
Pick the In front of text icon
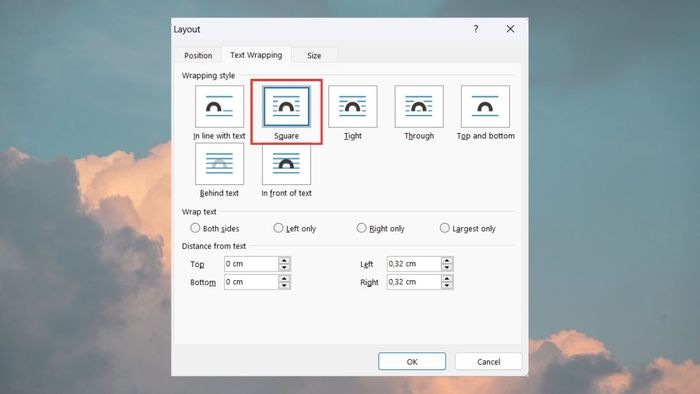[286, 164]
